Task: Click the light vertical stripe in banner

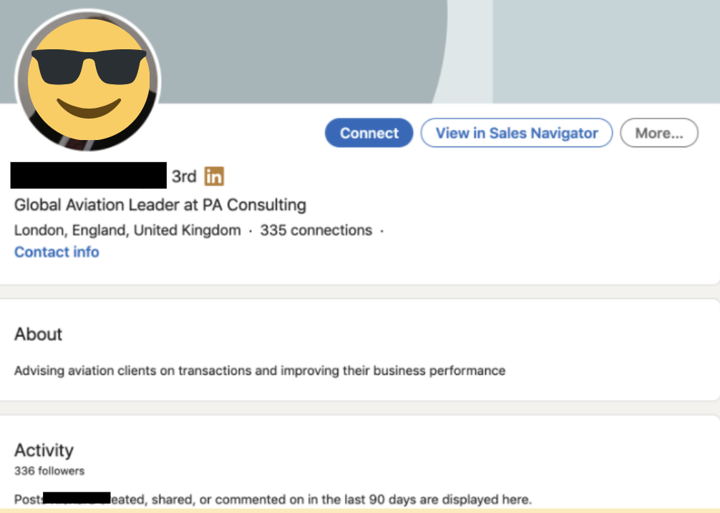Action: 470,51
